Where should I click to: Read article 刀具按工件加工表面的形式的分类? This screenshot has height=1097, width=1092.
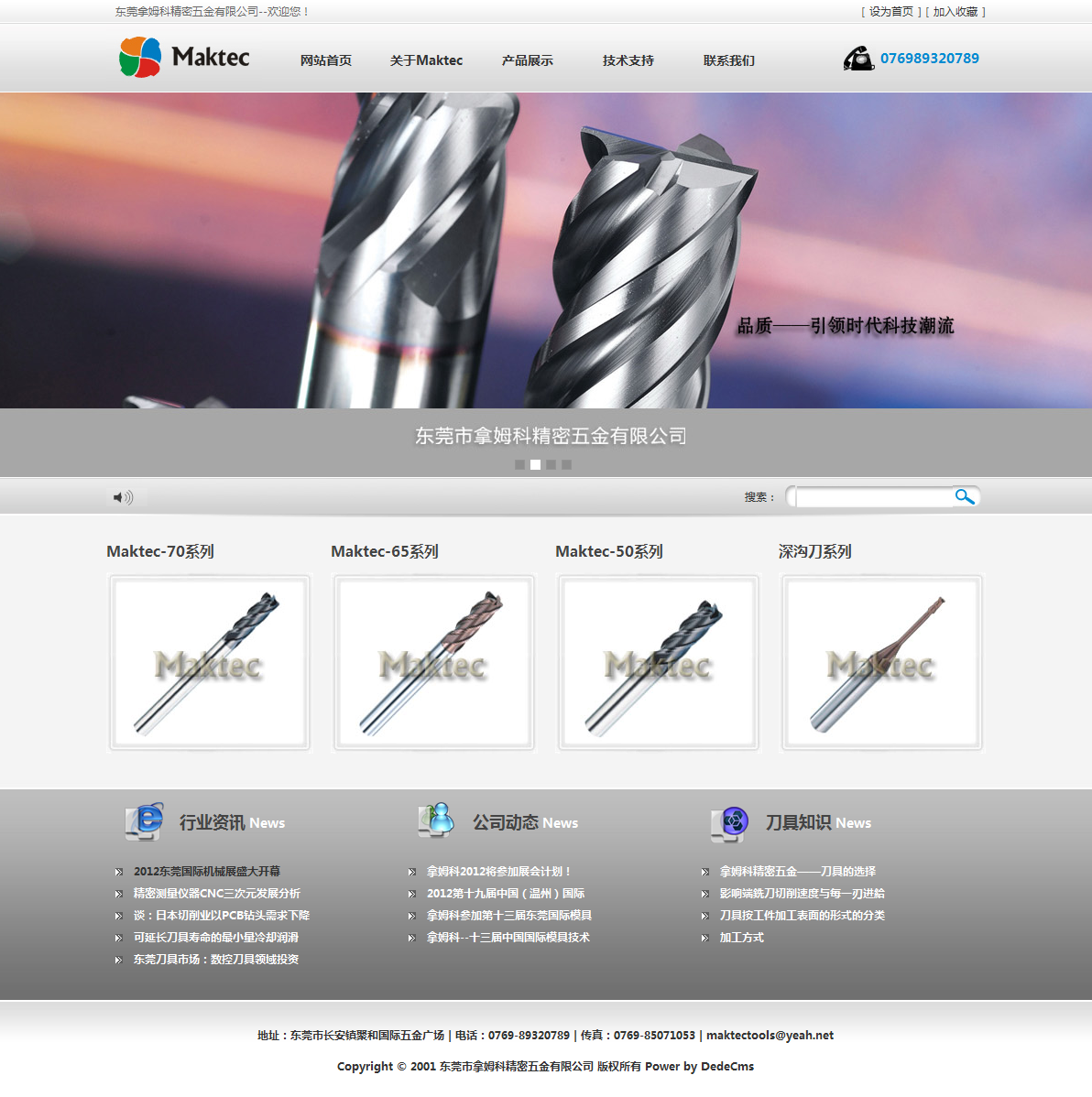(803, 916)
